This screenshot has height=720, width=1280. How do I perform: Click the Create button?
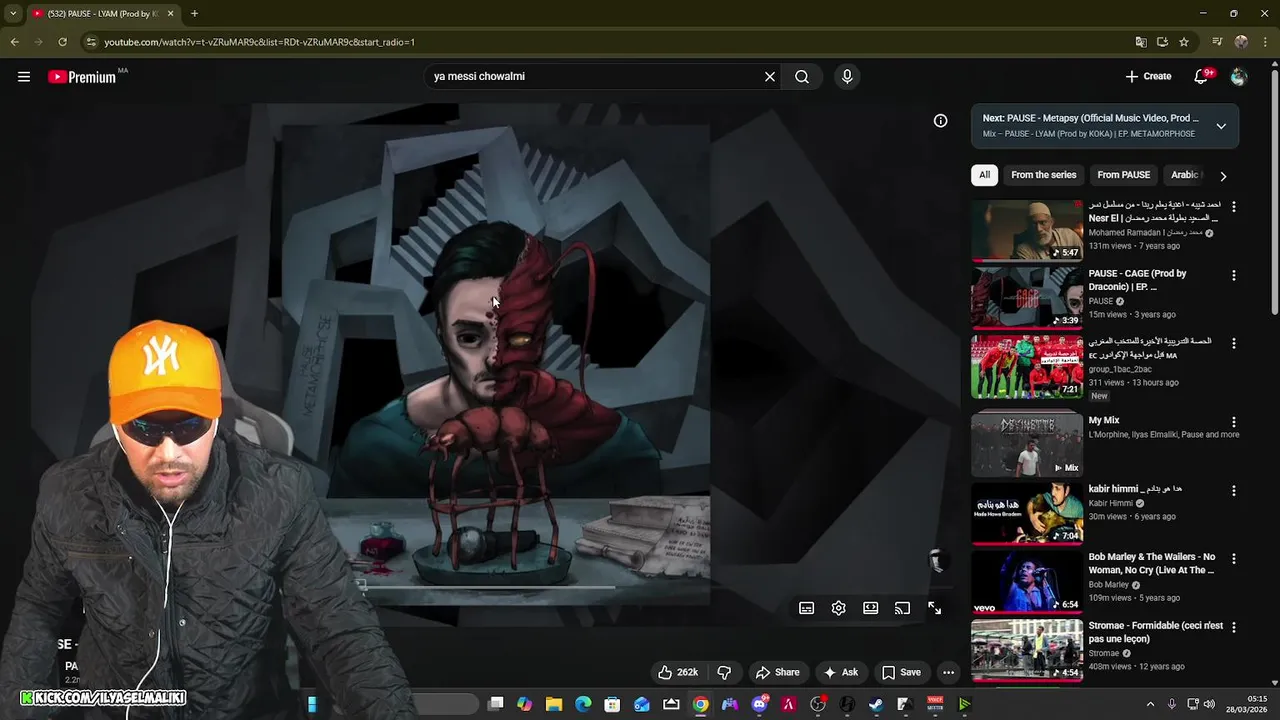pyautogui.click(x=1148, y=76)
